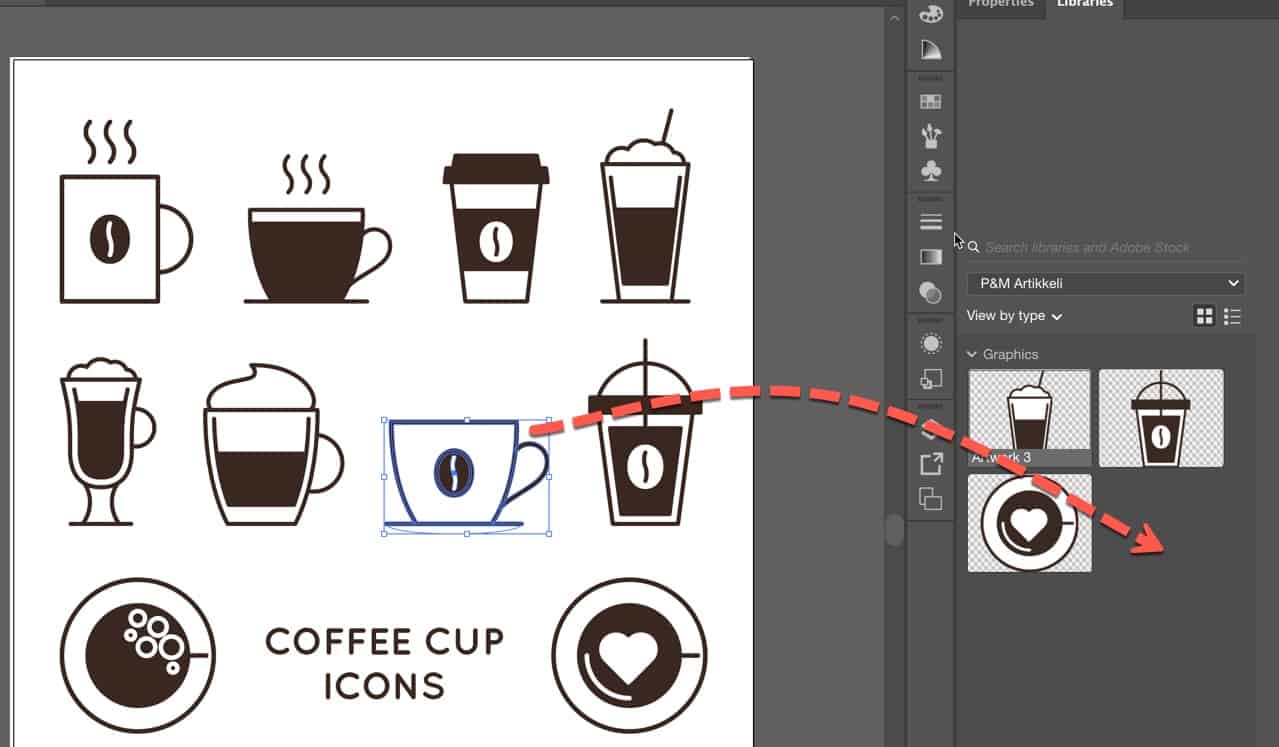Screen dimensions: 1279x747
Task: Open the Stroke panel icon
Action: coord(930,222)
